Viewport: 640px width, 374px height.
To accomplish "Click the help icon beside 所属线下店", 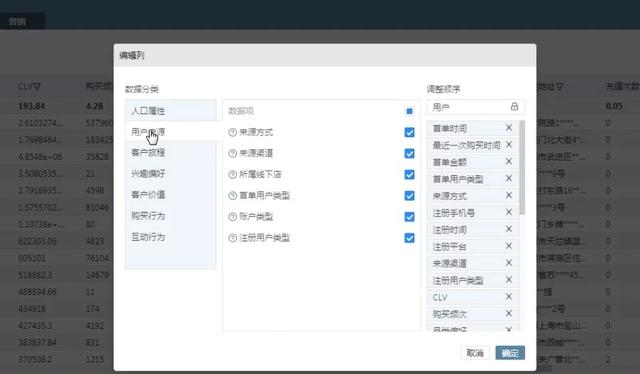I will point(233,174).
